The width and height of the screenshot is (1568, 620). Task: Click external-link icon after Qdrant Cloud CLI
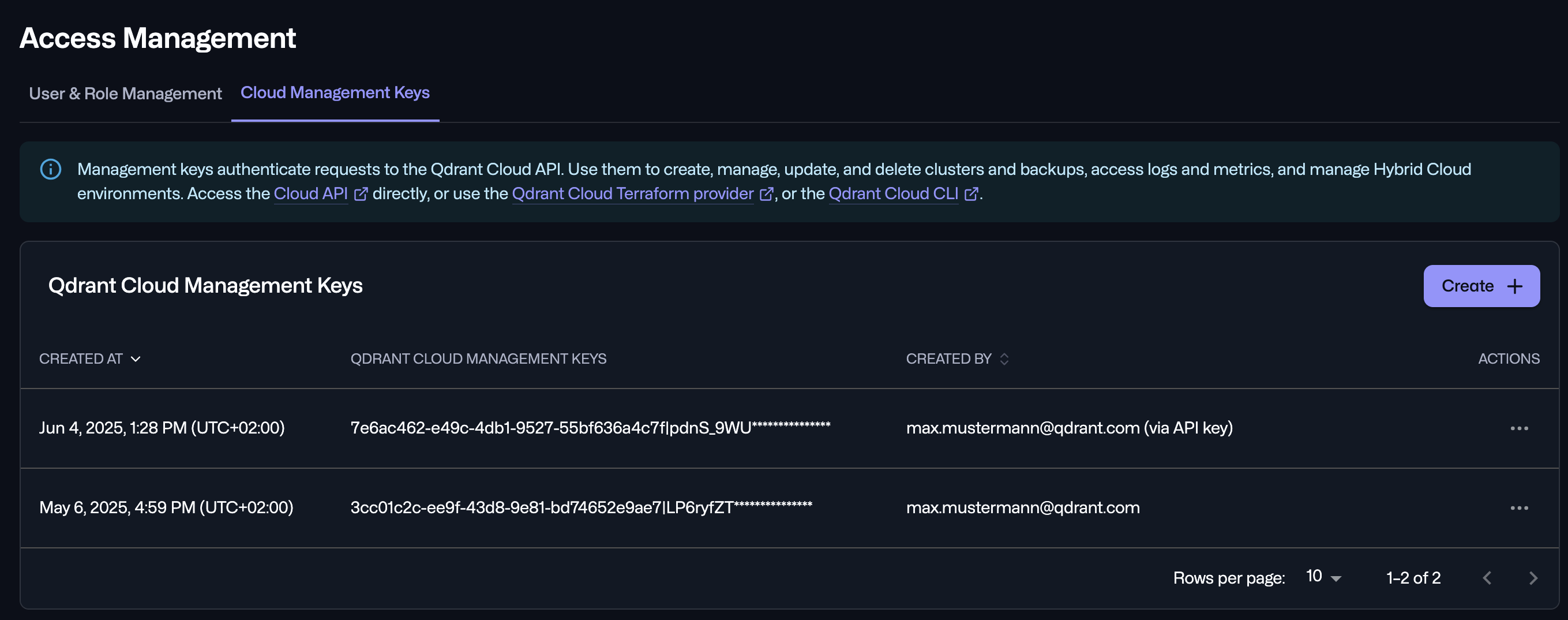click(x=971, y=193)
